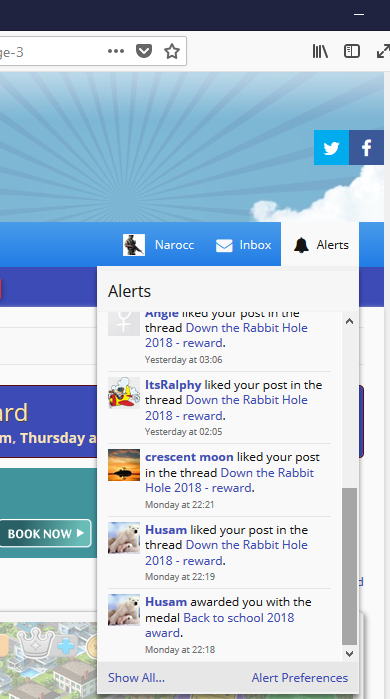
Task: Open the Inbox envelope tab
Action: click(x=243, y=245)
